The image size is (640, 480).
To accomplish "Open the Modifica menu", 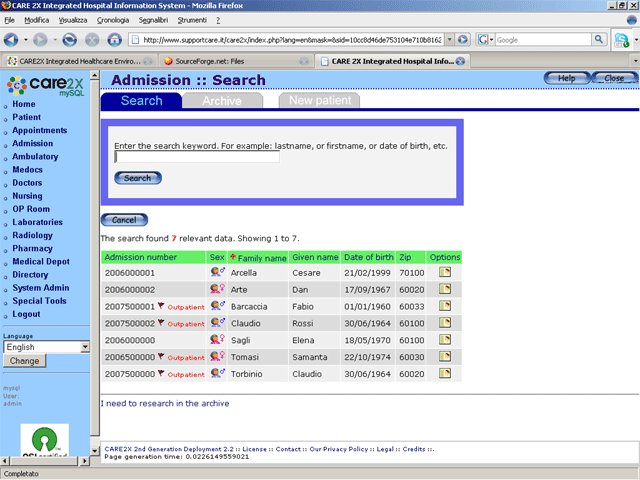I will pos(36,20).
